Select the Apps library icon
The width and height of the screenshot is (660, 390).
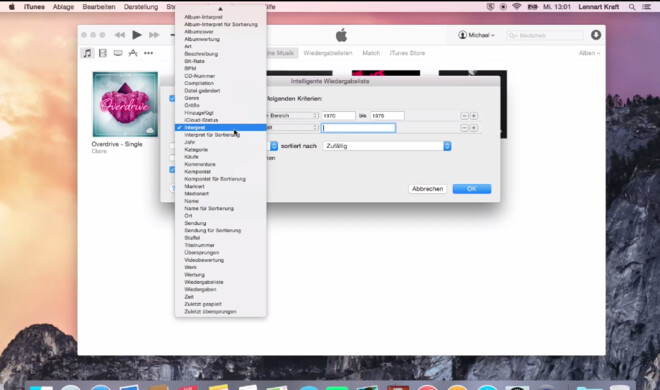133,53
